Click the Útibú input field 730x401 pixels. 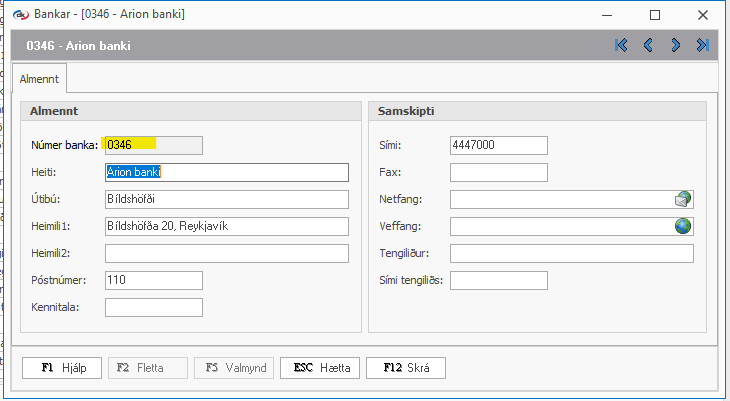point(226,199)
